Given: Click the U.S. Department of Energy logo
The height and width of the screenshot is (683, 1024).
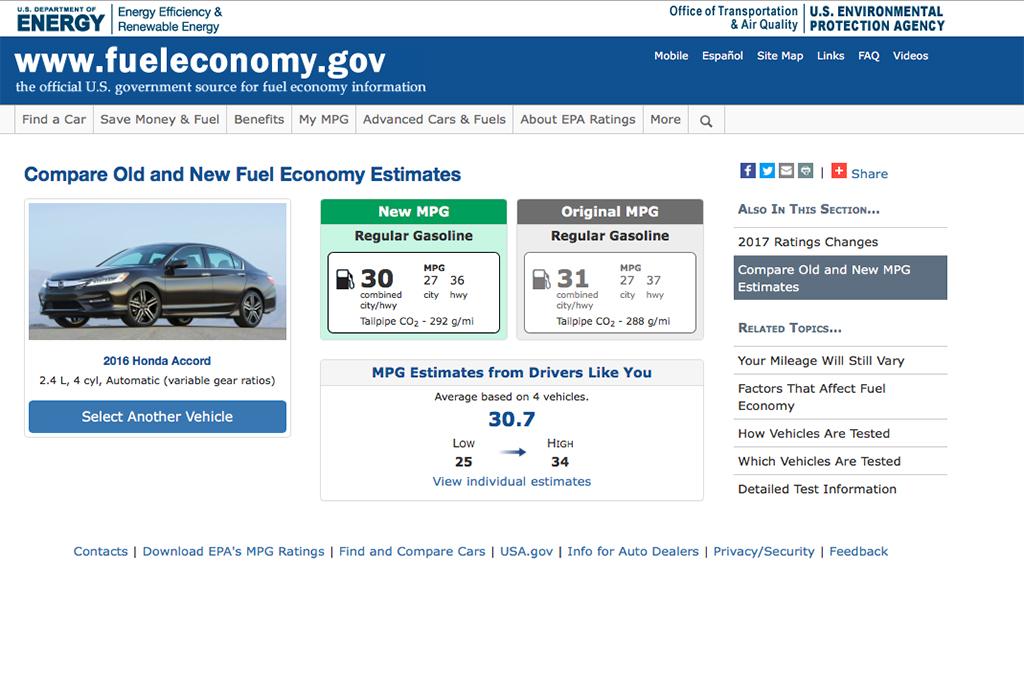Looking at the screenshot, I should tap(60, 19).
